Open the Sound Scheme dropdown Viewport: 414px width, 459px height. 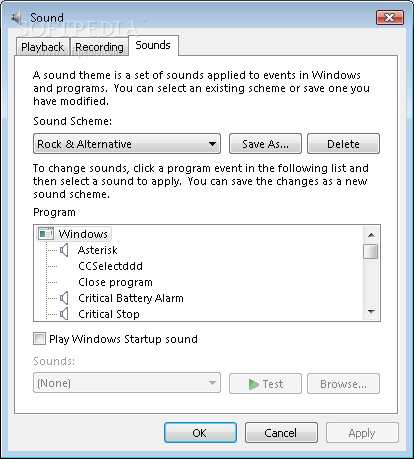[x=127, y=144]
